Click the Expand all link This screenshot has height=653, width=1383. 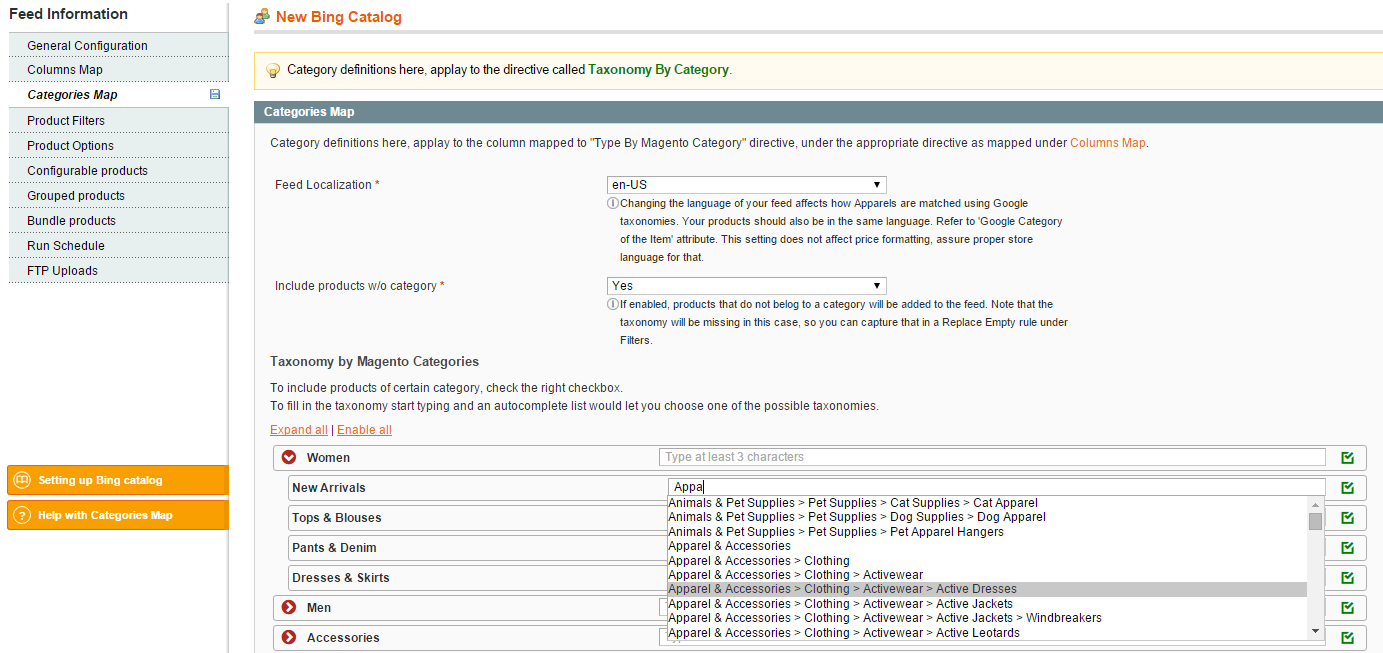pos(298,430)
